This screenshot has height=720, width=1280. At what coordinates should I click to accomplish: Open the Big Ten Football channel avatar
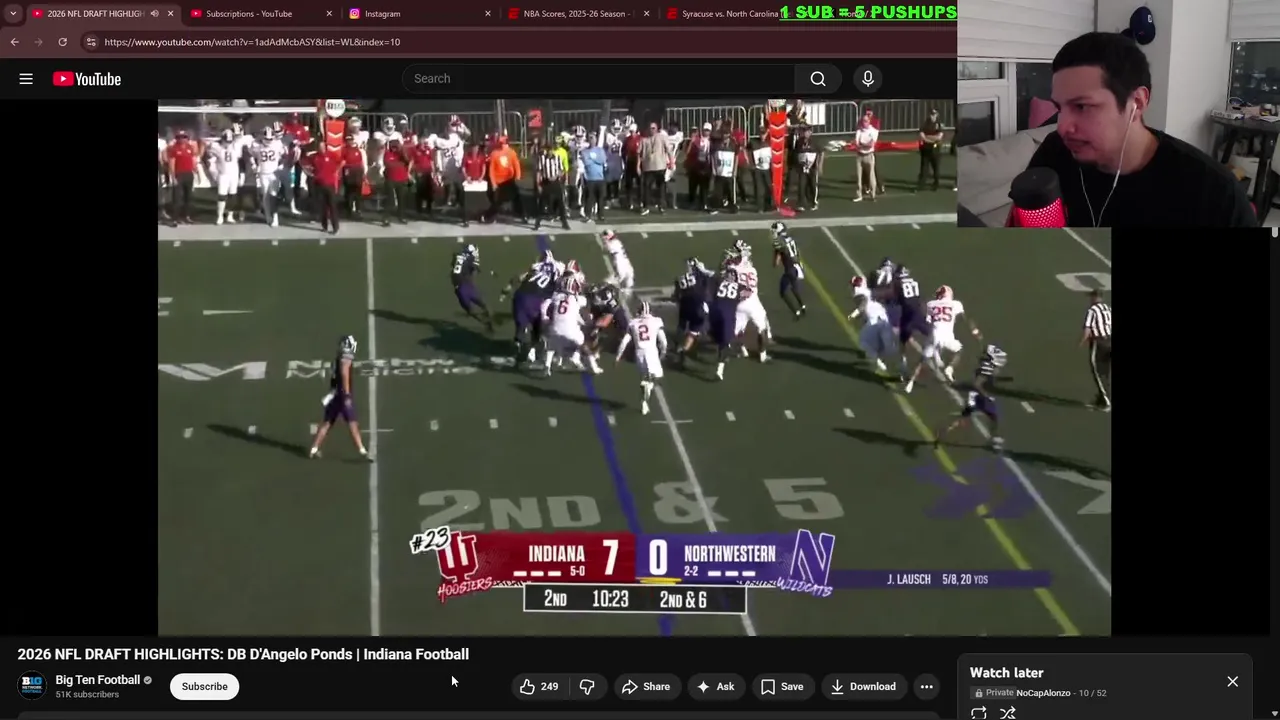click(x=32, y=686)
